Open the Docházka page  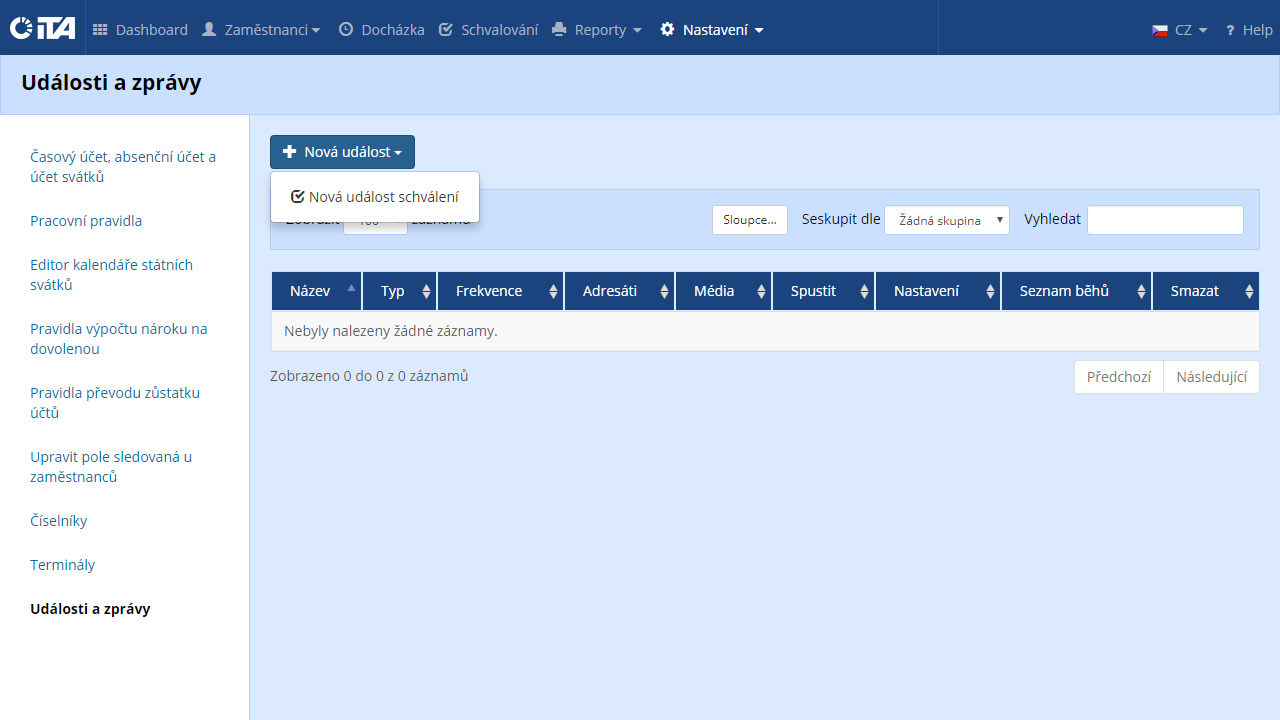[x=381, y=30]
